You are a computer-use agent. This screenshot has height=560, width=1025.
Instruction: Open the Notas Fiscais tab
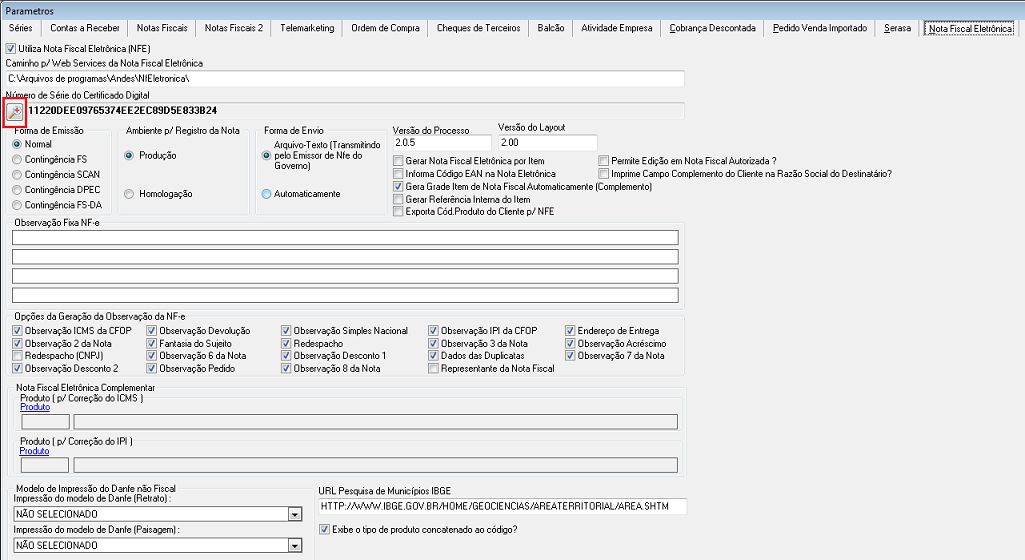click(x=162, y=28)
